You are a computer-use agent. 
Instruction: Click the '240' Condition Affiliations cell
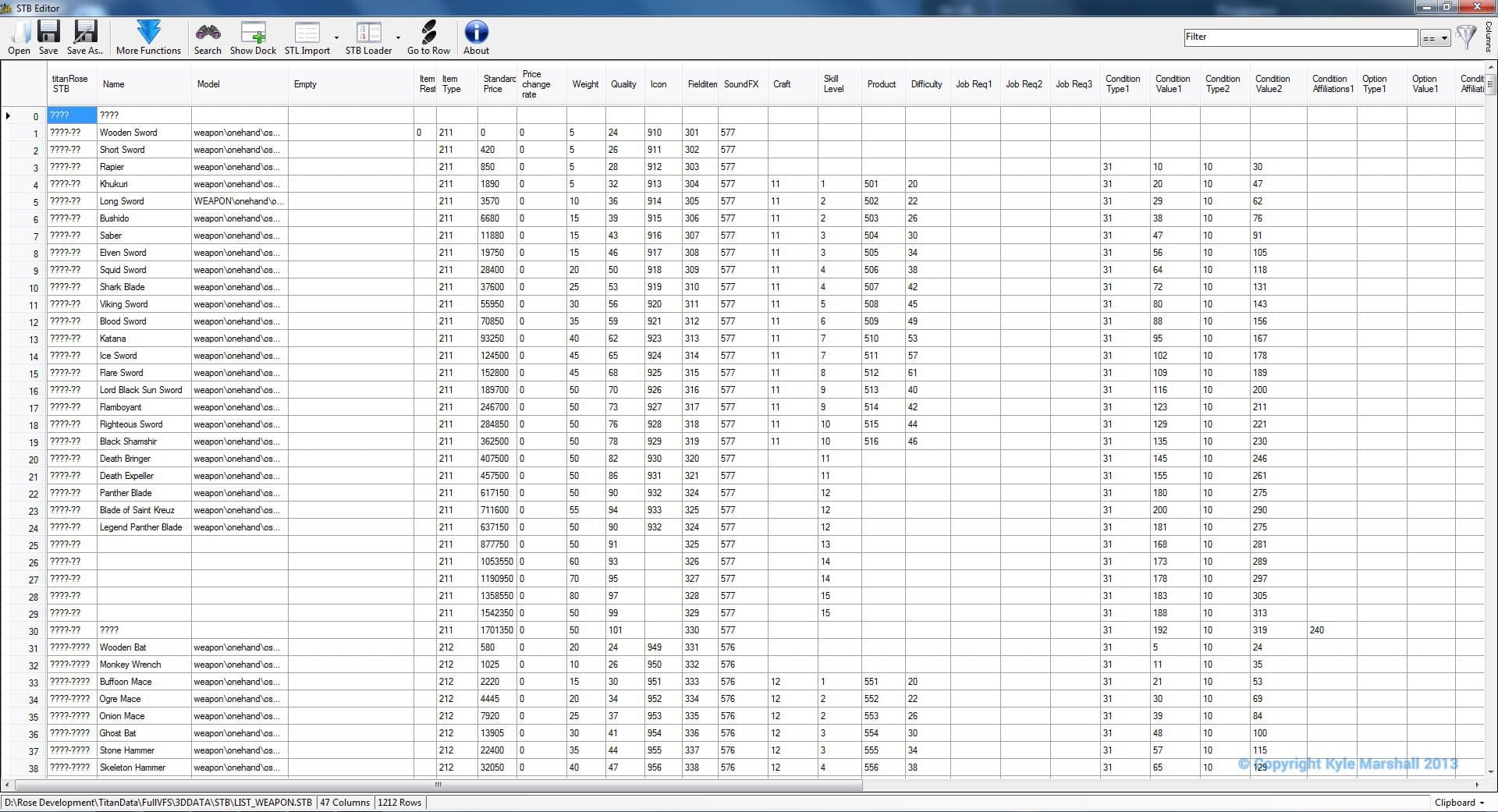(x=1332, y=630)
